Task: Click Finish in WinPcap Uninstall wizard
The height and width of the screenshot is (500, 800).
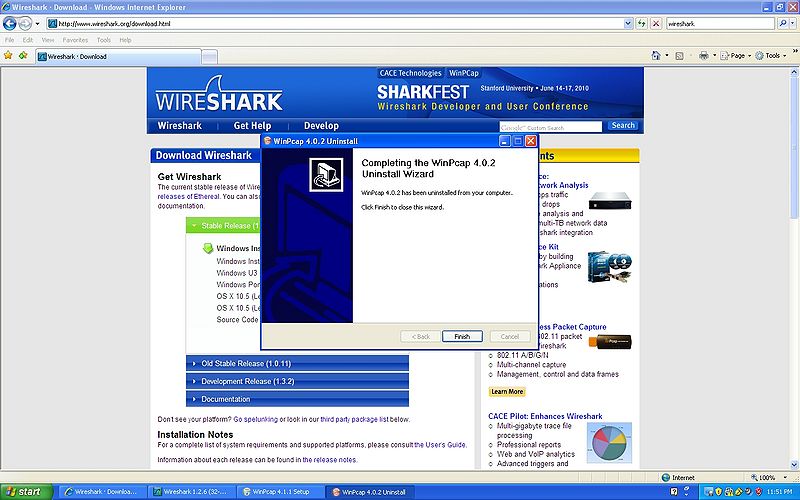Action: (462, 336)
